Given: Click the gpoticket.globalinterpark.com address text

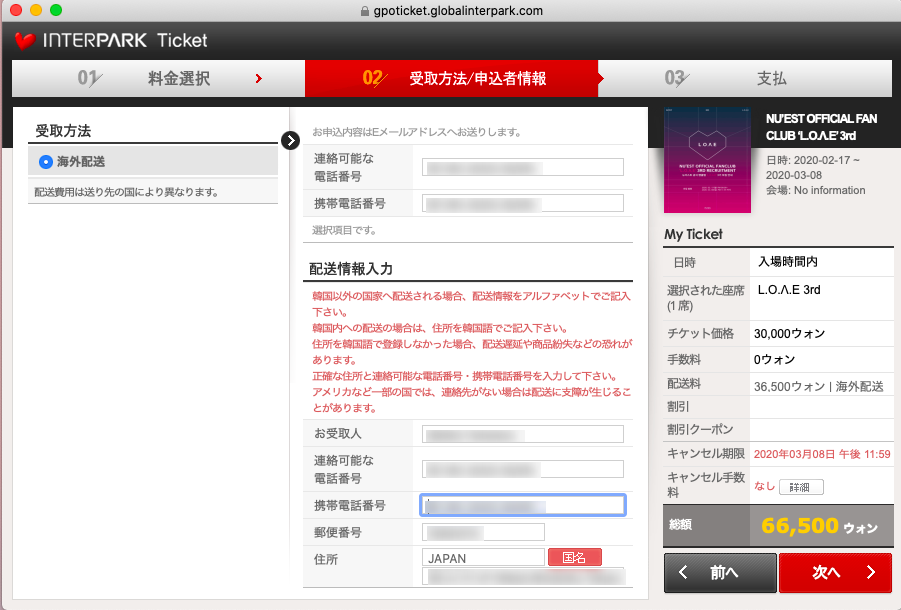Looking at the screenshot, I should (x=458, y=11).
